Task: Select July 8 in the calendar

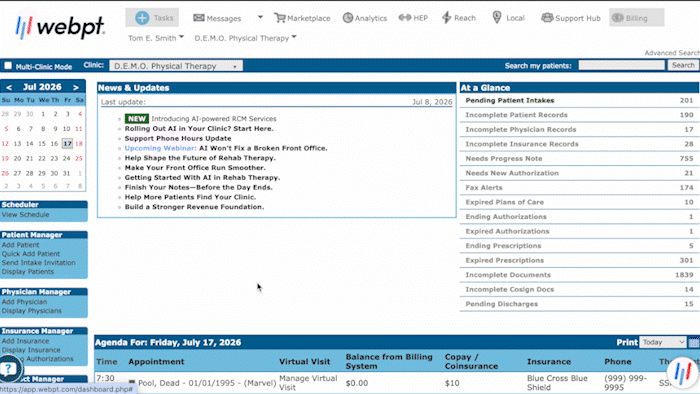Action: (43, 129)
